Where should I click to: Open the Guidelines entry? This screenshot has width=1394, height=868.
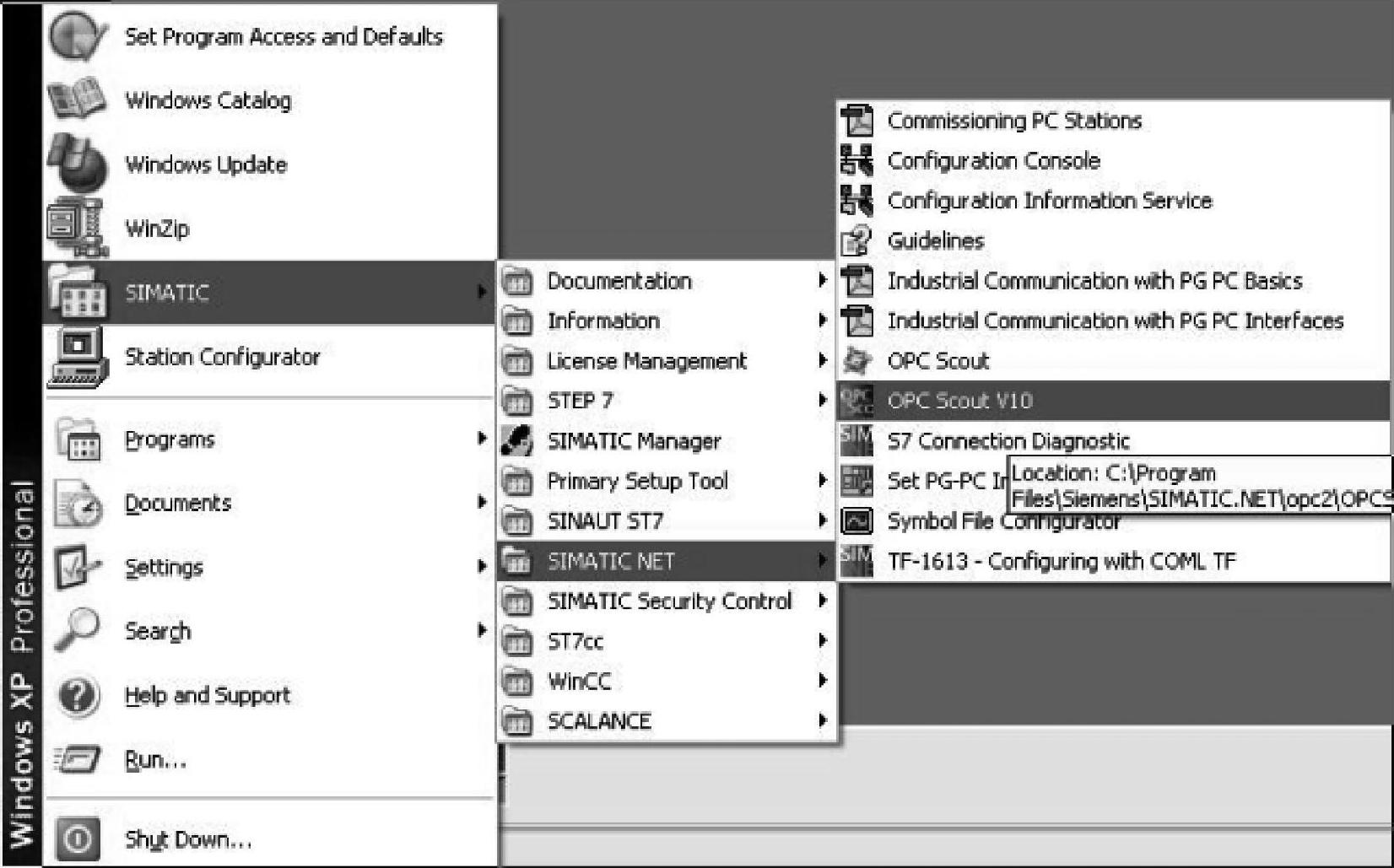[1113, 240]
